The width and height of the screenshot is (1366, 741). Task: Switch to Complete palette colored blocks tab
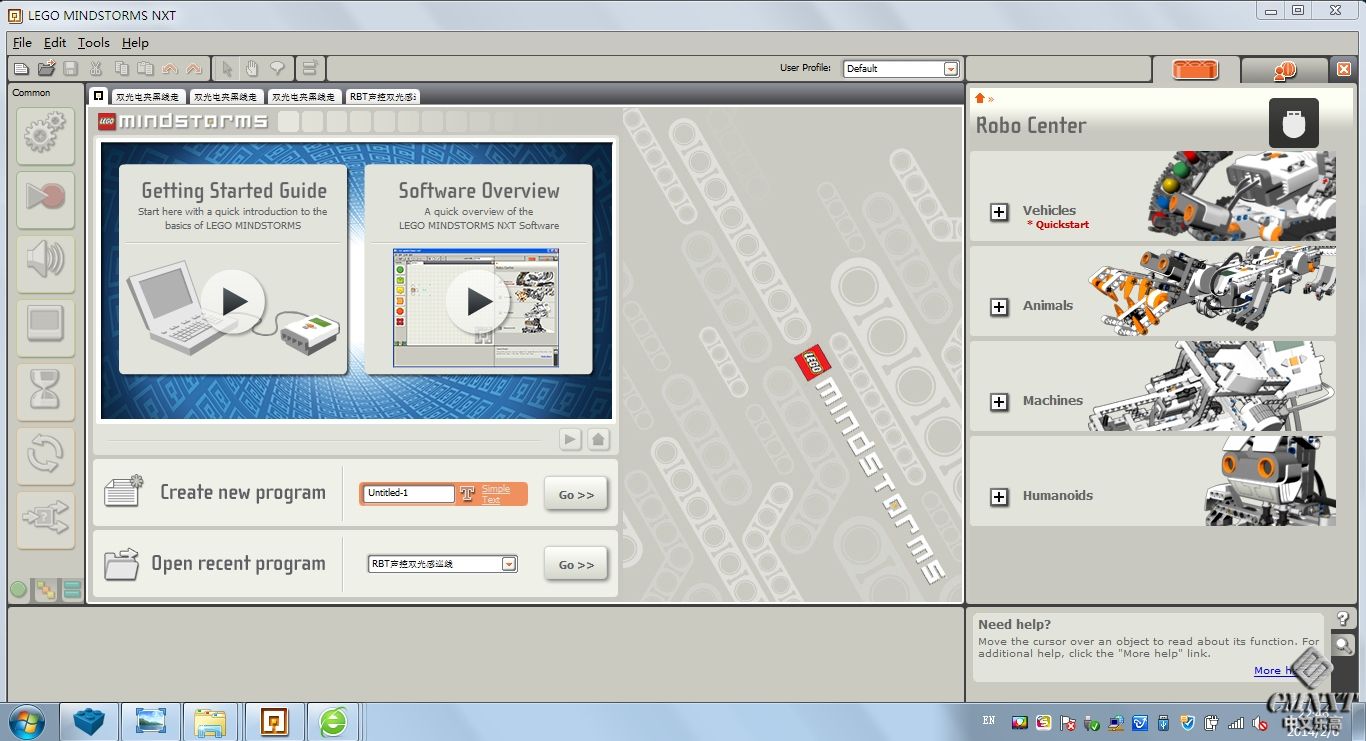(45, 590)
